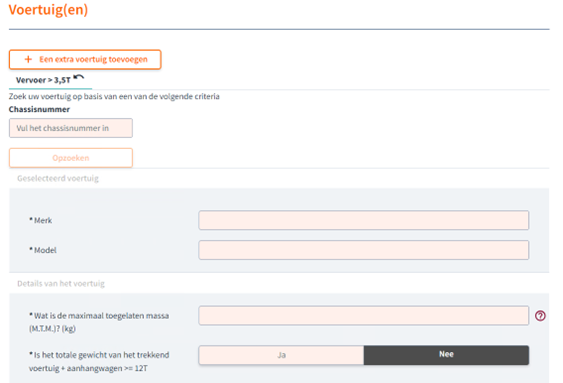Screen dimensions: 563x383
Task: Click the 'Wat is de maximaal toegelaten massa' label
Action: pyautogui.click(x=99, y=322)
